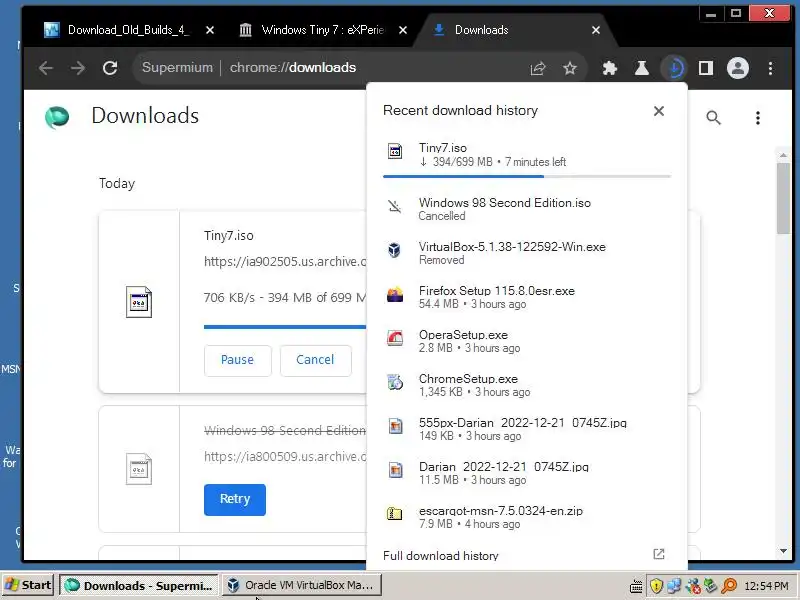Viewport: 800px width, 600px height.
Task: Click Tiny7.iso progress bar in popup
Action: click(x=527, y=177)
